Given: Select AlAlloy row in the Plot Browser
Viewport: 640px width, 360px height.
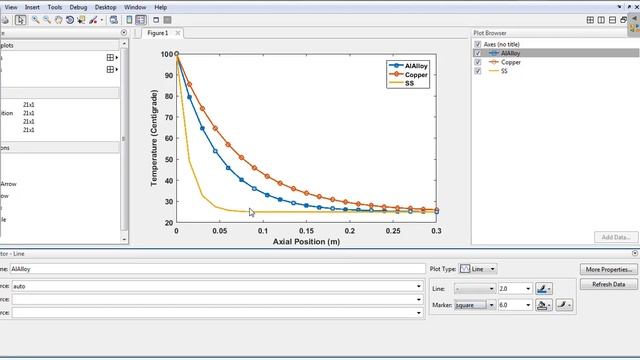Looking at the screenshot, I should [556, 53].
